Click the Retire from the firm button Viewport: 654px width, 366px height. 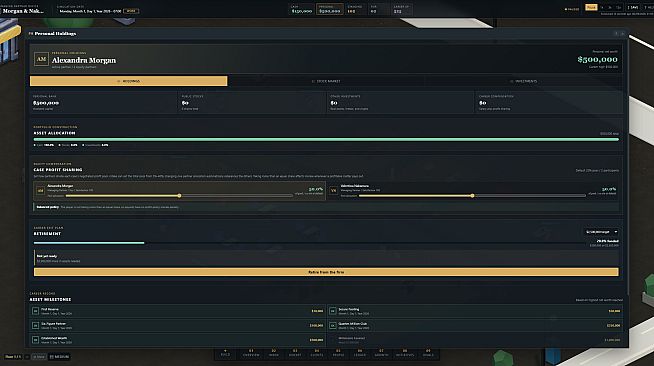[326, 272]
